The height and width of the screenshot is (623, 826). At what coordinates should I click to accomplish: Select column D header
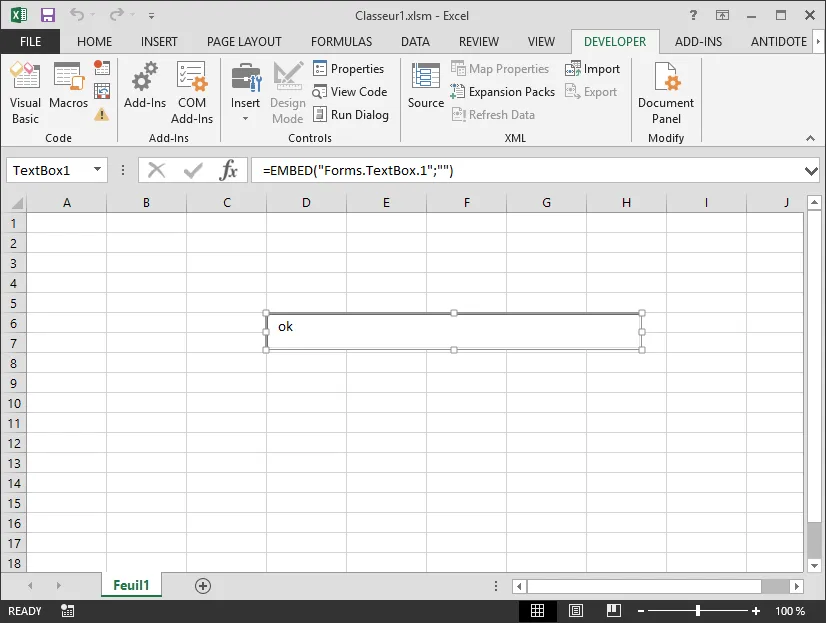(306, 203)
